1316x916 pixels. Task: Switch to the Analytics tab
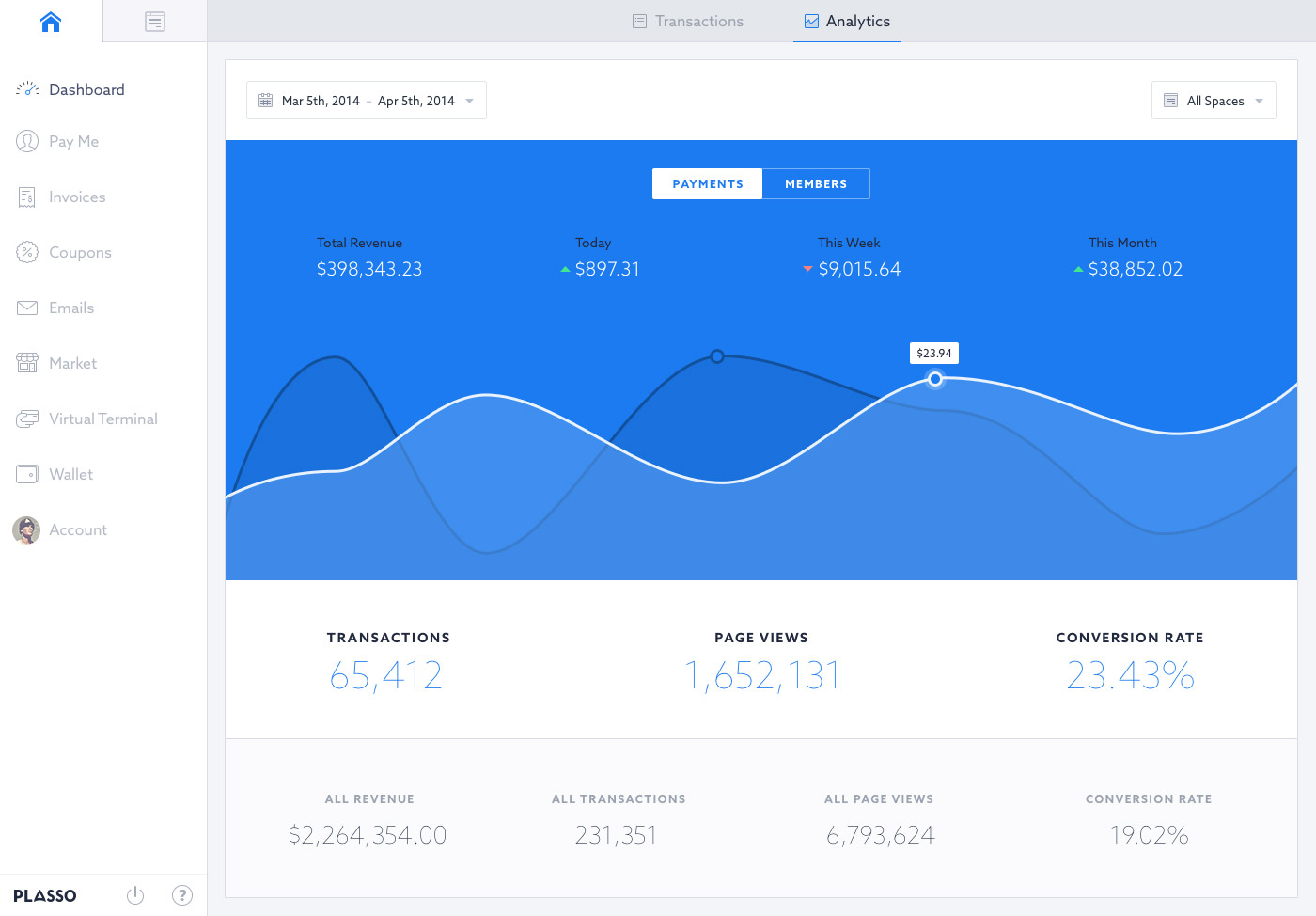(847, 21)
